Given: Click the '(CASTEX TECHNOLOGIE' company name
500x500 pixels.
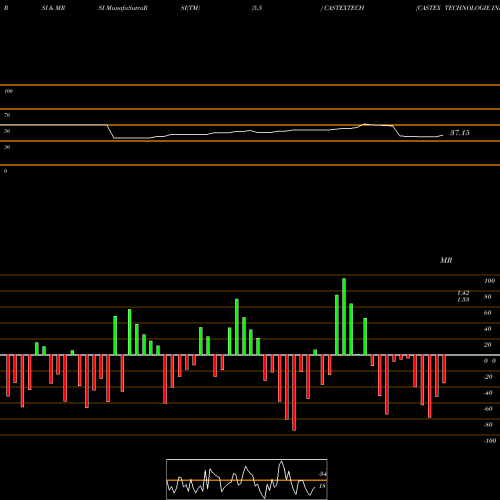Looking at the screenshot, I should point(453,8).
